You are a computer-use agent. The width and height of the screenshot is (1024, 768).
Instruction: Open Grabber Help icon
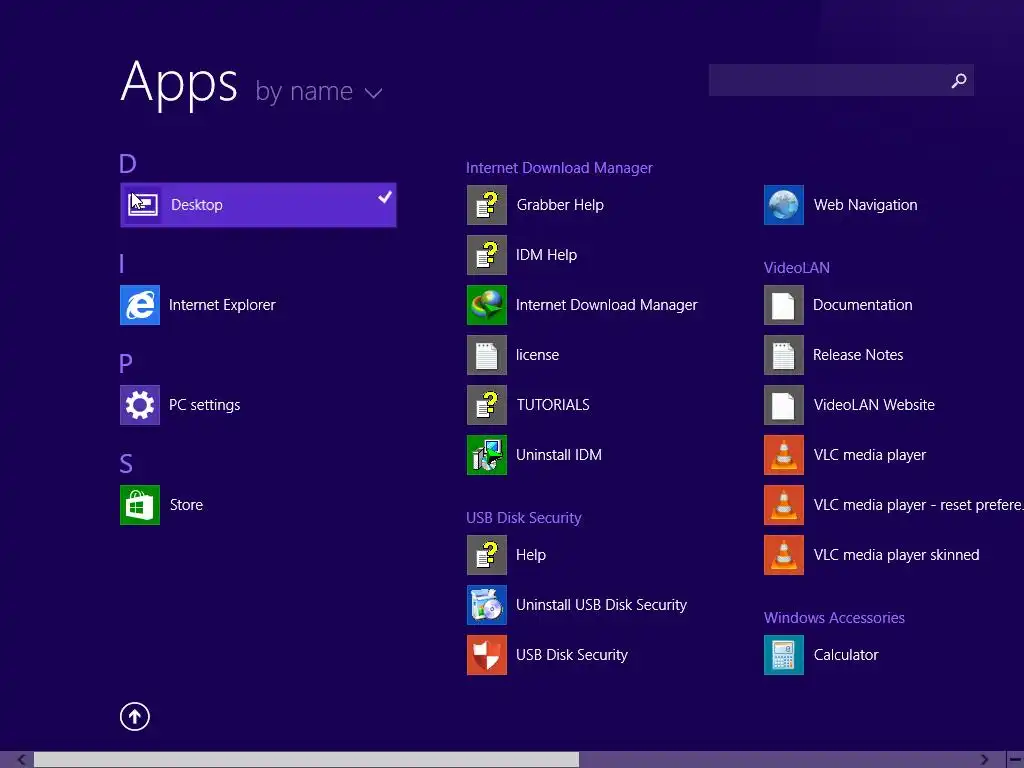point(487,205)
